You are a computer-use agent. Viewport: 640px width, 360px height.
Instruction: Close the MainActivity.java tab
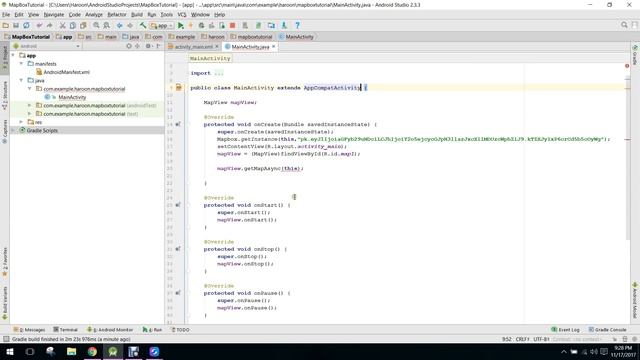[x=274, y=47]
